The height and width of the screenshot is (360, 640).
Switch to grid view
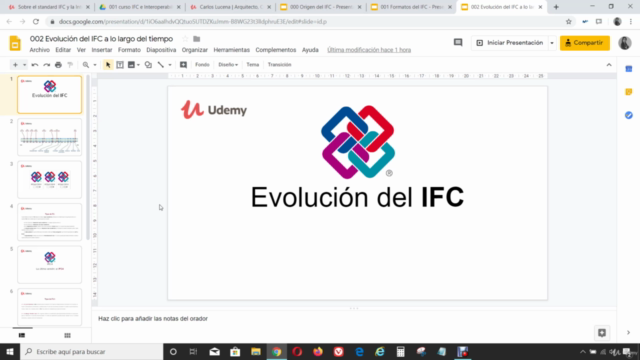67,336
